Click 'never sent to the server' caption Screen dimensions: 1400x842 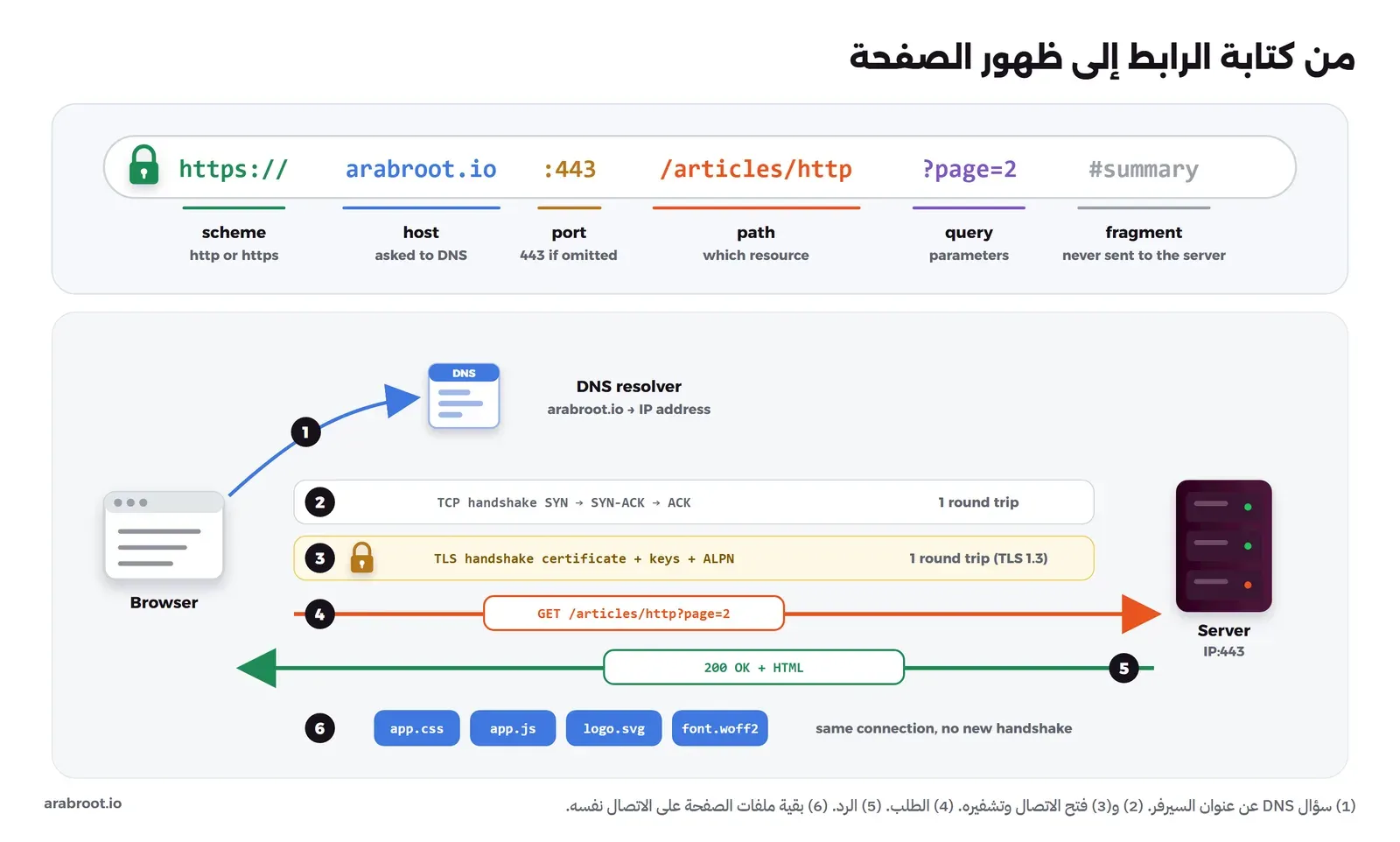(x=1144, y=256)
